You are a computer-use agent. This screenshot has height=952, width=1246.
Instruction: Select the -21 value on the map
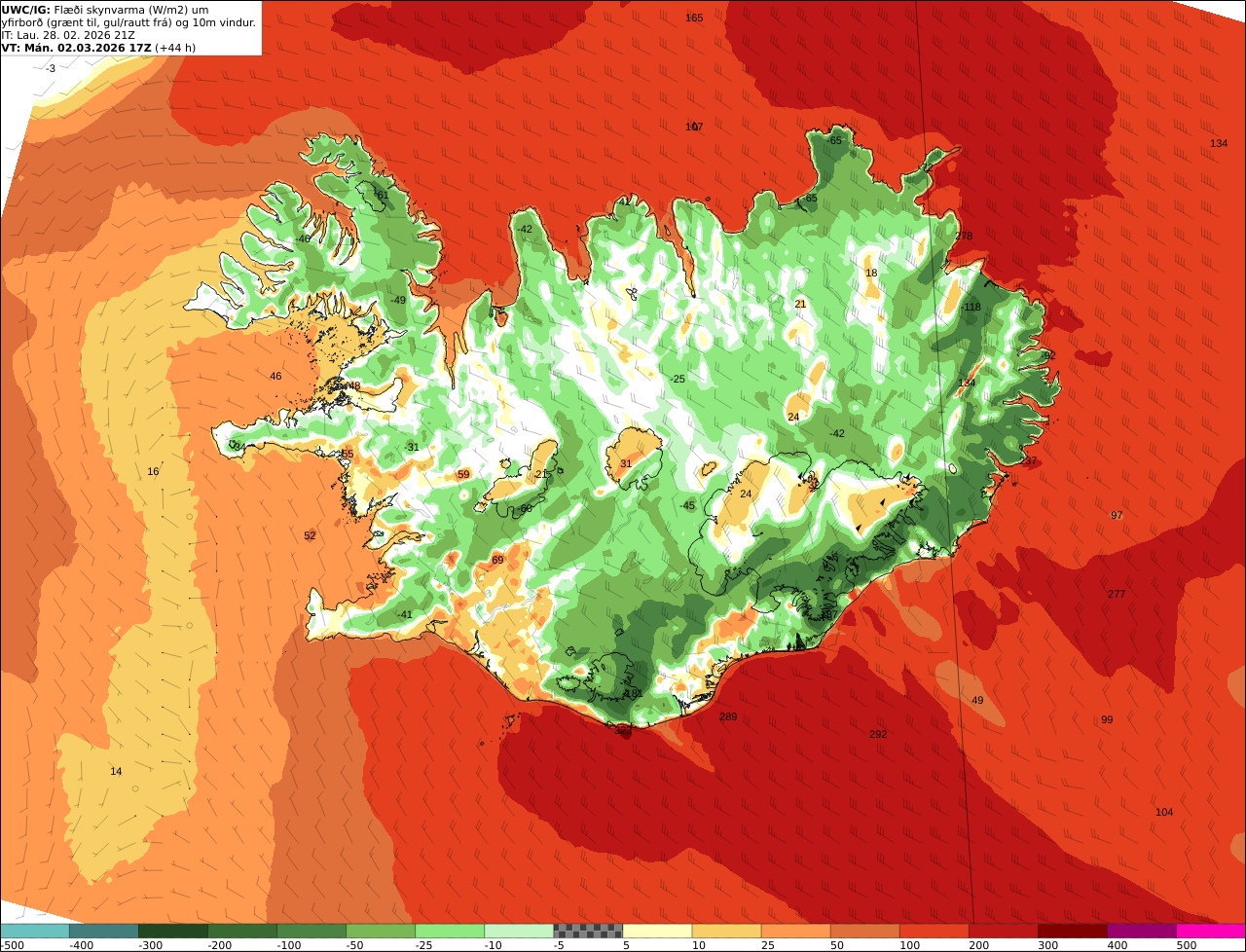click(542, 474)
